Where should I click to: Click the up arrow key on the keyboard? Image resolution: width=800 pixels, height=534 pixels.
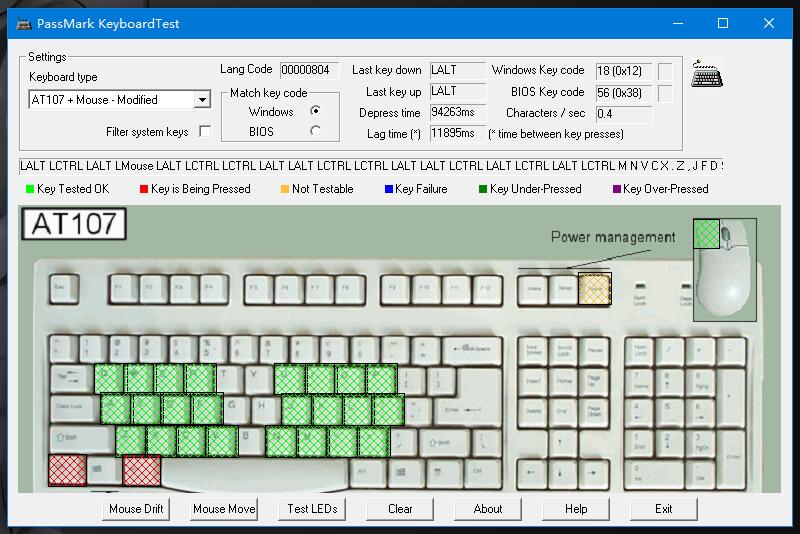tap(563, 442)
